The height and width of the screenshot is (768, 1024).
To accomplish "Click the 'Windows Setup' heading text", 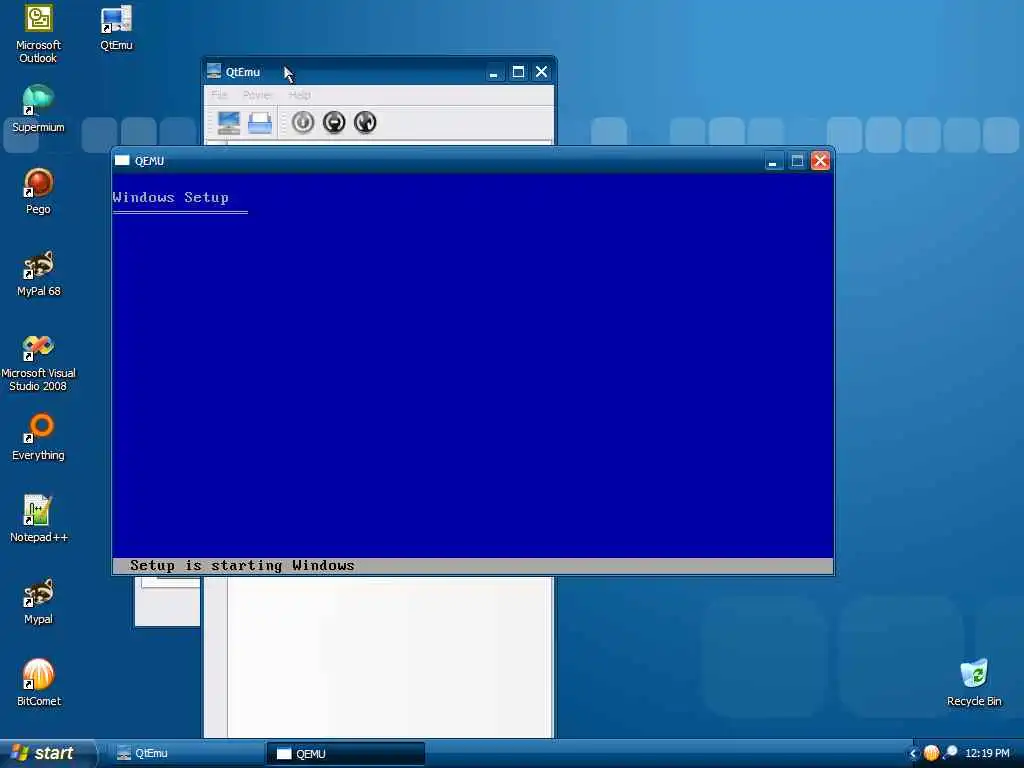I will point(170,197).
